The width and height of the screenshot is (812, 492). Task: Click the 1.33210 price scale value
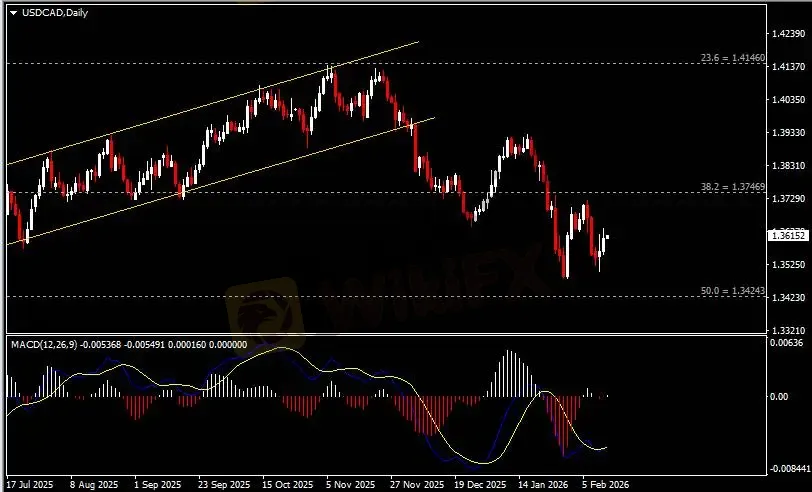tap(788, 330)
